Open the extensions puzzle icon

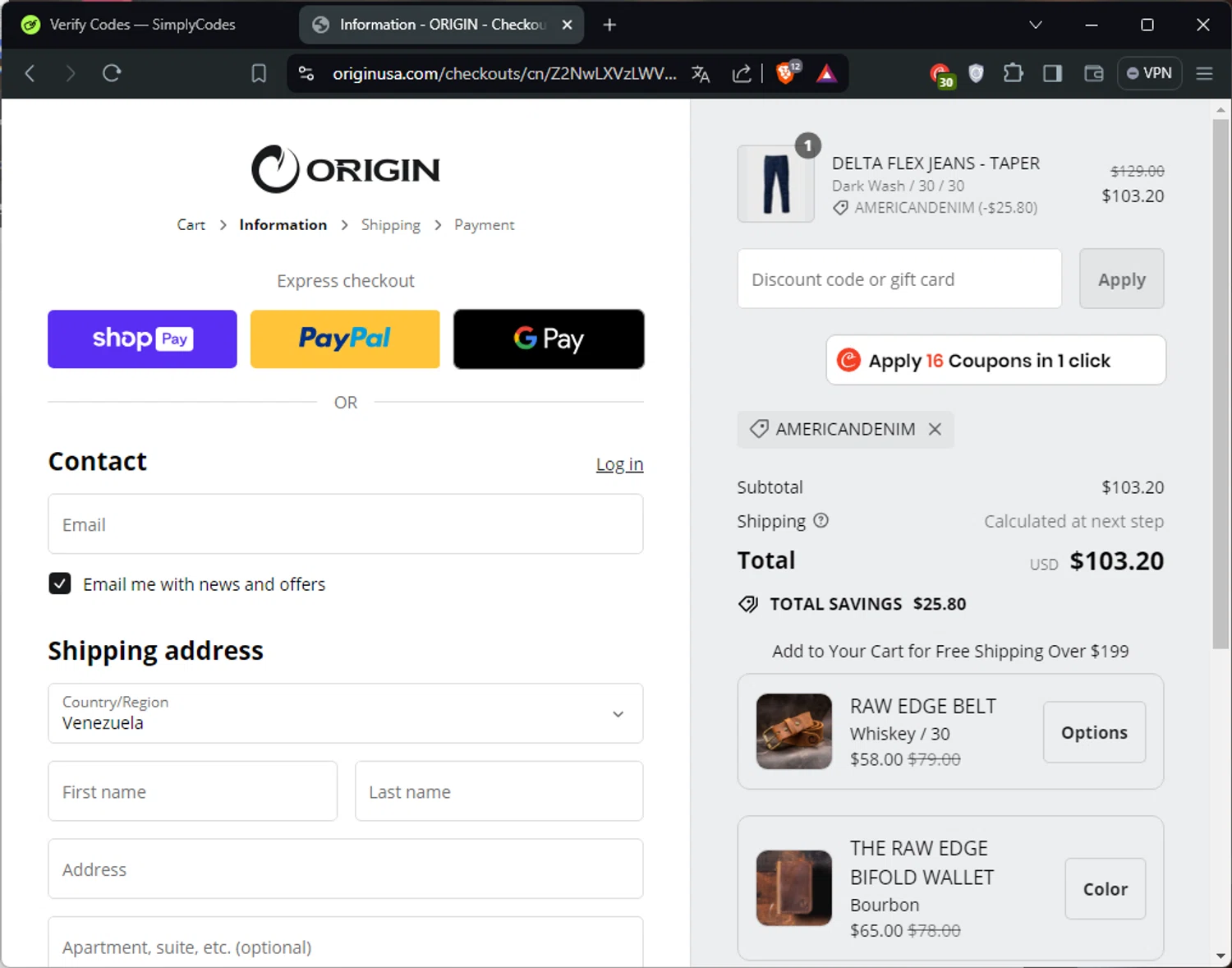click(1014, 74)
